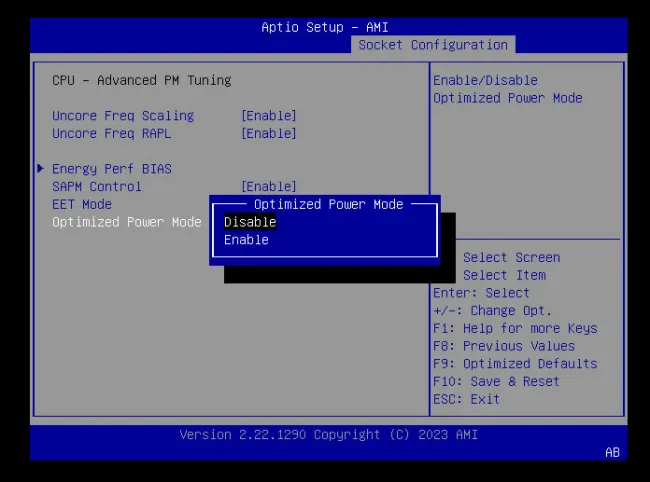This screenshot has width=650, height=482.
Task: Click the Optimized Power Mode popup title
Action: point(328,204)
